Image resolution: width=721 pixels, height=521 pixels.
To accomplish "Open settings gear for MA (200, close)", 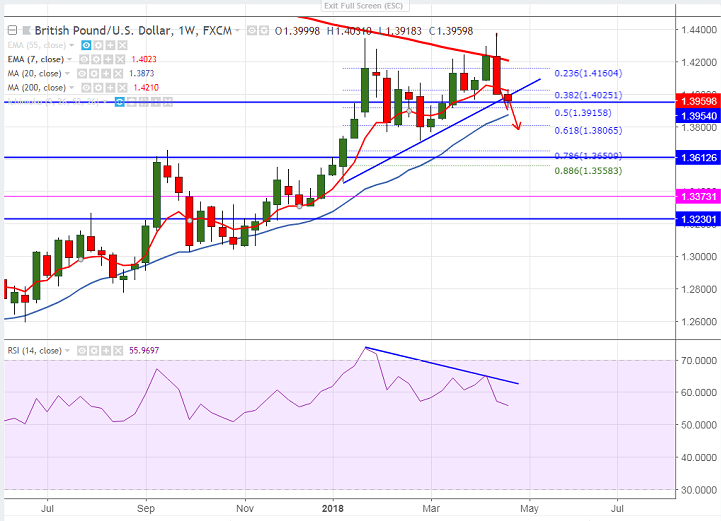I will click(98, 88).
